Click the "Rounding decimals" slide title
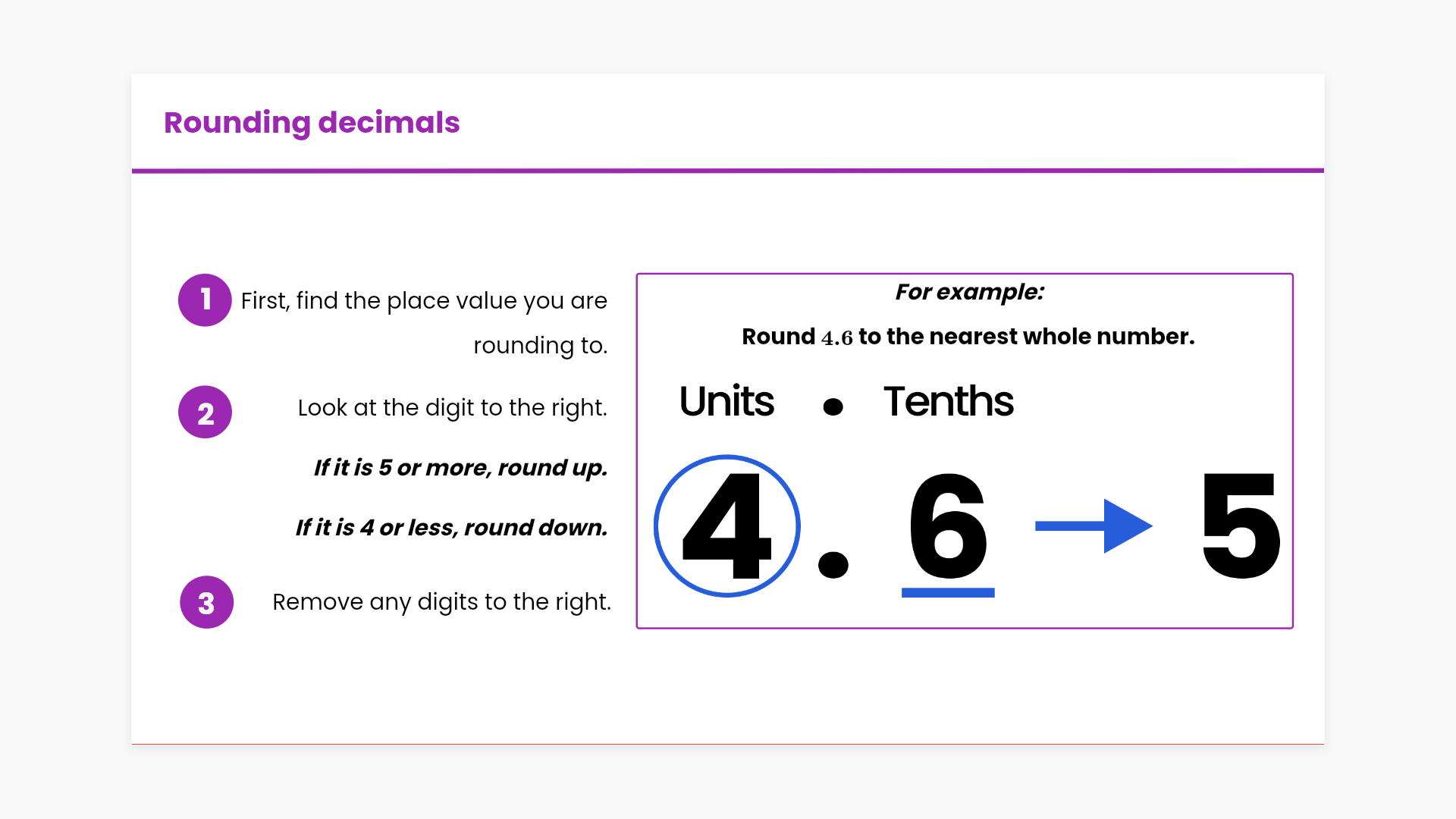The width and height of the screenshot is (1456, 819). [312, 123]
